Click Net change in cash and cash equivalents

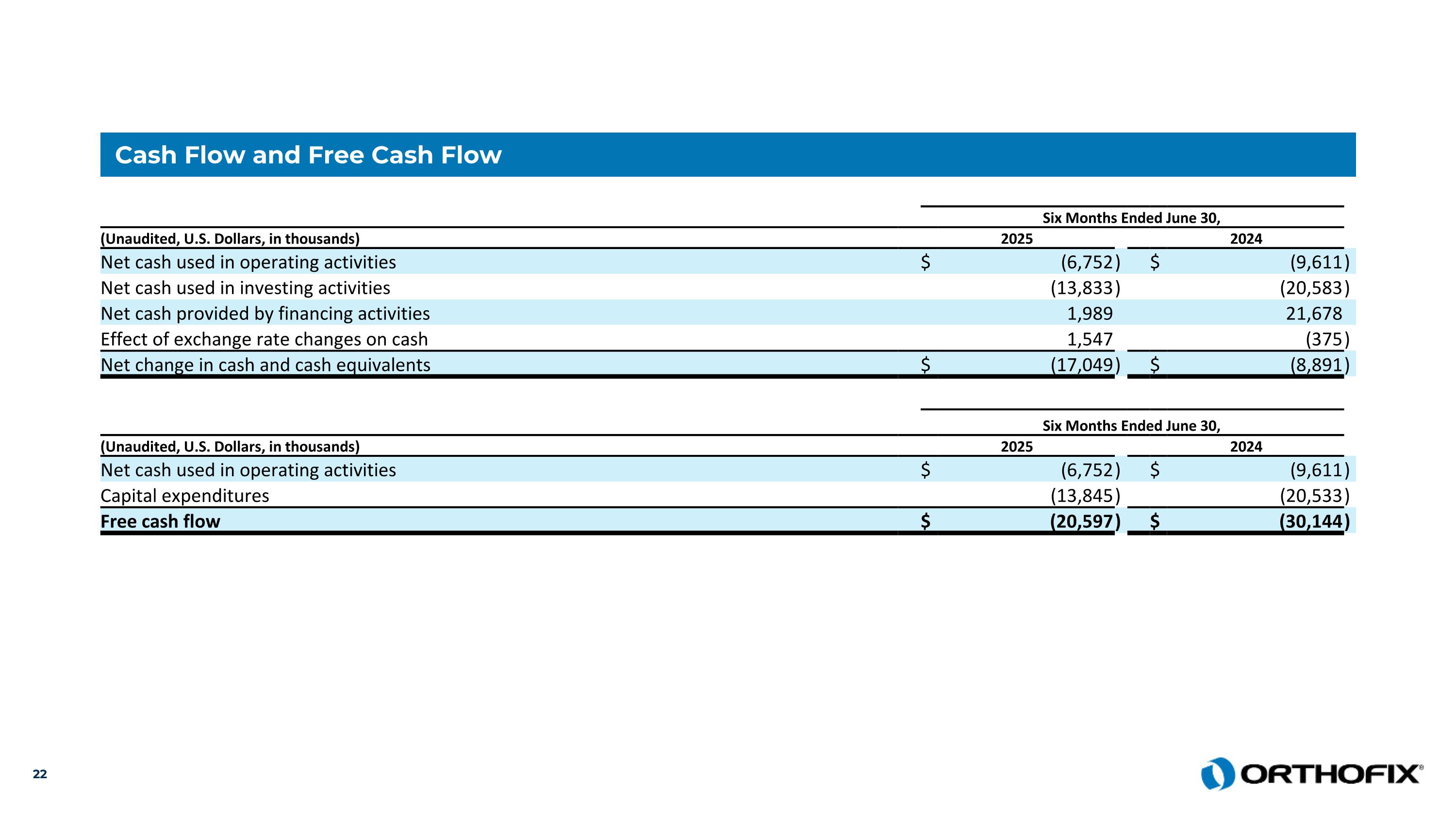(x=265, y=365)
